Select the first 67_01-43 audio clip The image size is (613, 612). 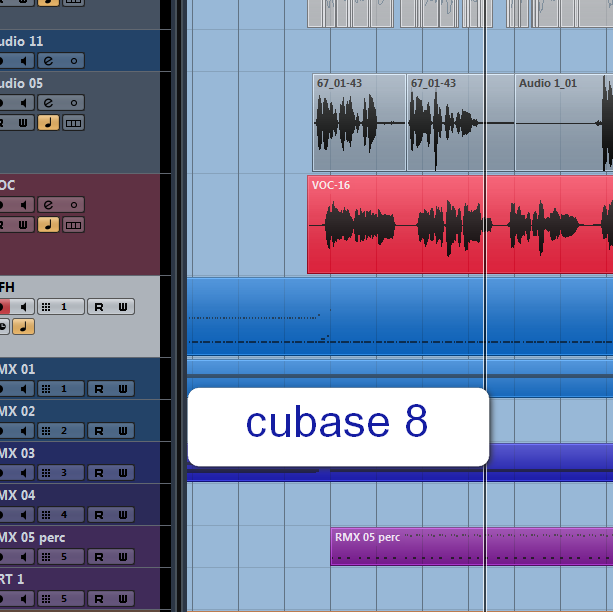(x=359, y=123)
